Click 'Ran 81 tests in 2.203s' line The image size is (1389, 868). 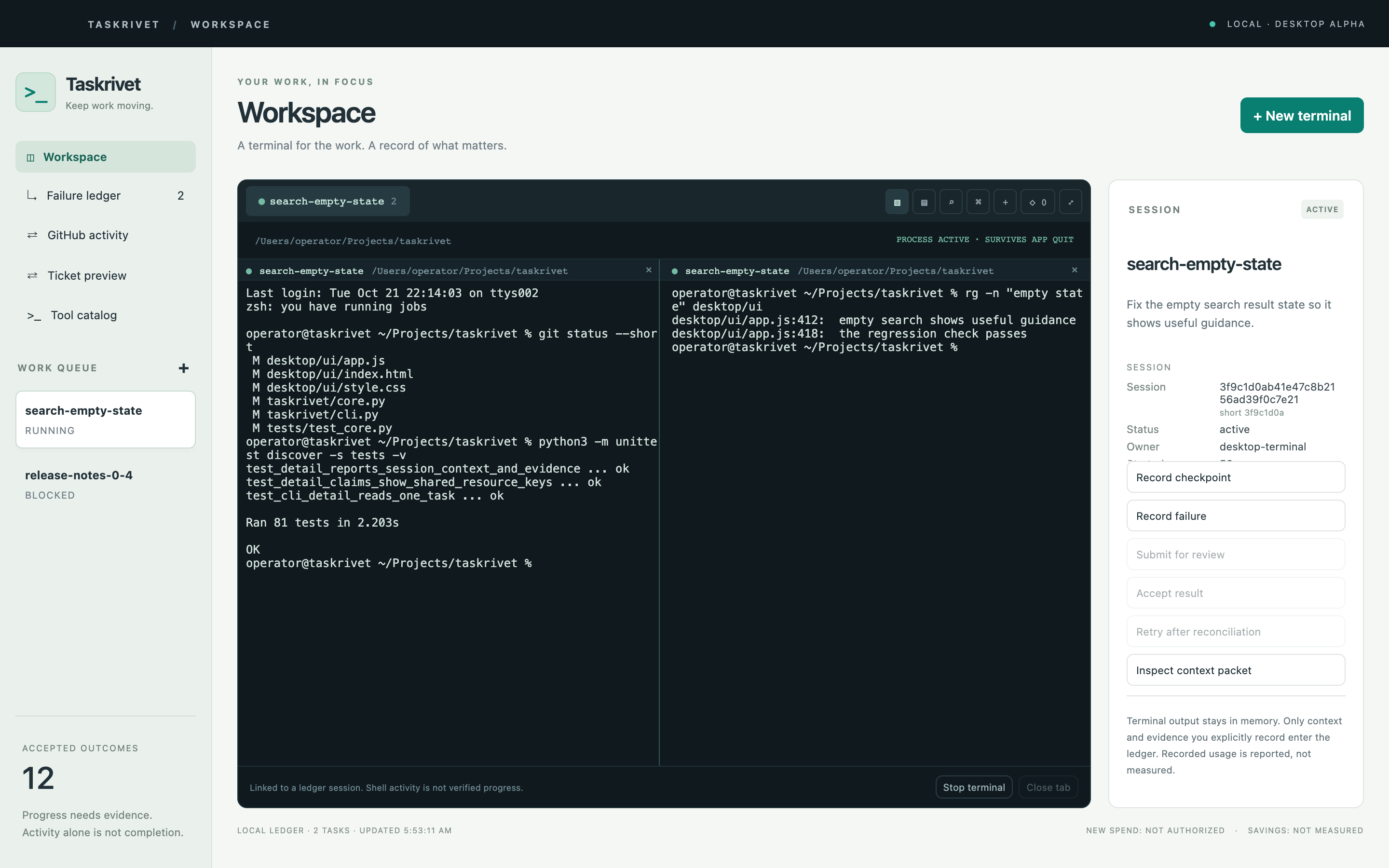pyautogui.click(x=322, y=522)
